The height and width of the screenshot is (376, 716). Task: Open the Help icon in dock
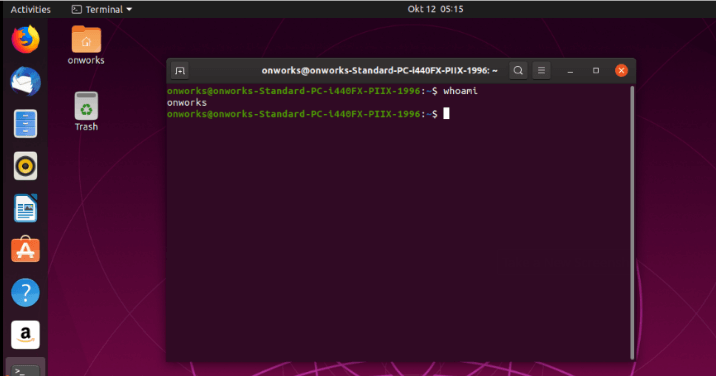coord(26,292)
